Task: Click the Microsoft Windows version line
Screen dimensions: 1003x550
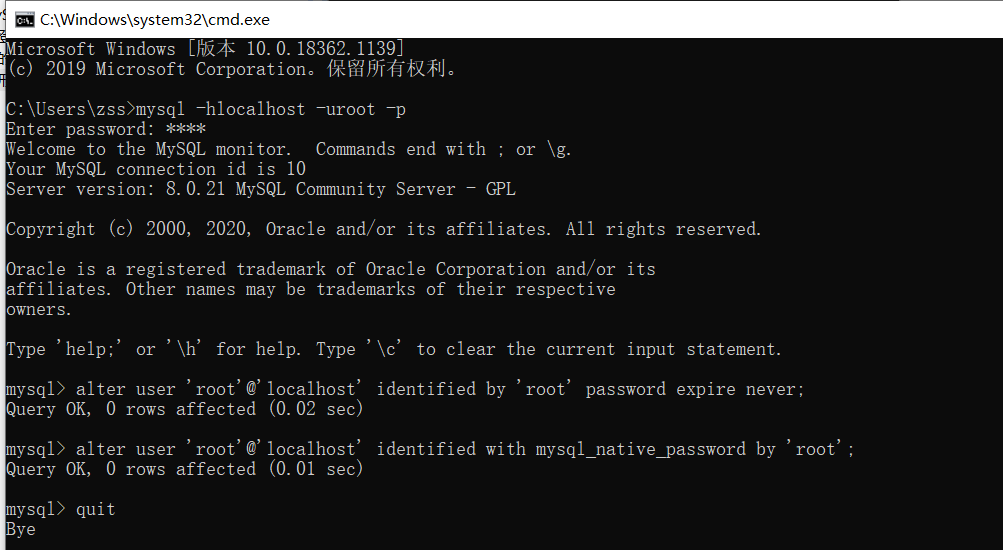Action: pos(205,49)
